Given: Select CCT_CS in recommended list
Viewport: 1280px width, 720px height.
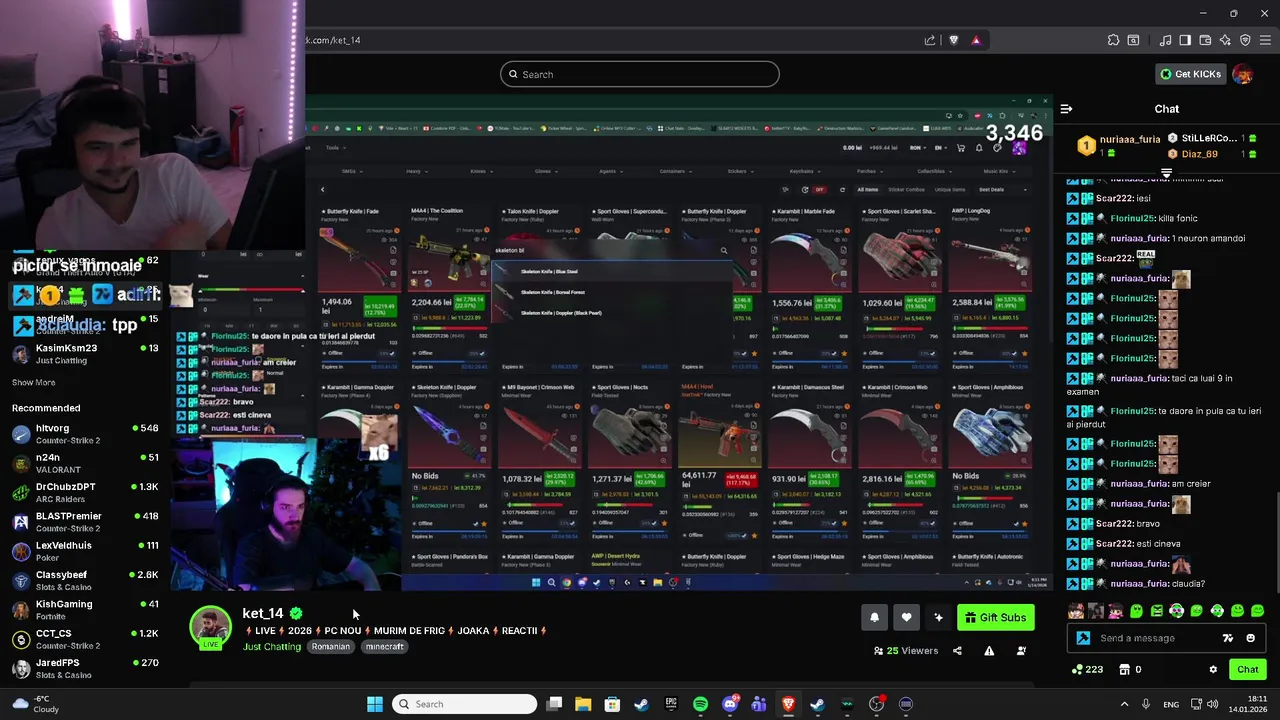Looking at the screenshot, I should point(85,639).
